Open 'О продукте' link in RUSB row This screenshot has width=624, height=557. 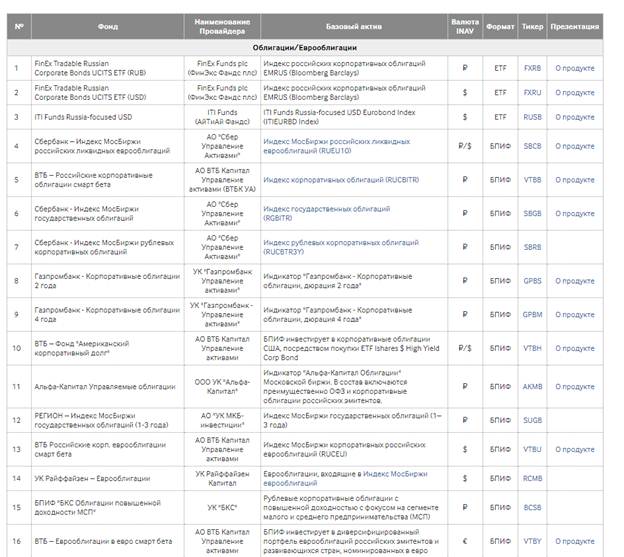pos(575,117)
